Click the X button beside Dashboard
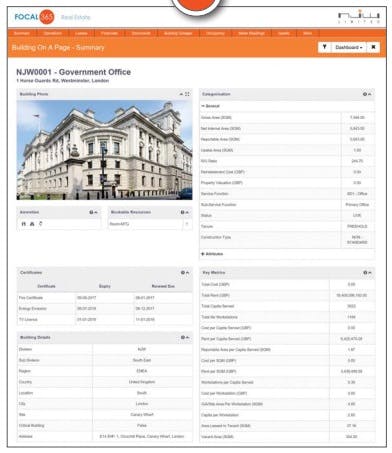 [373, 47]
